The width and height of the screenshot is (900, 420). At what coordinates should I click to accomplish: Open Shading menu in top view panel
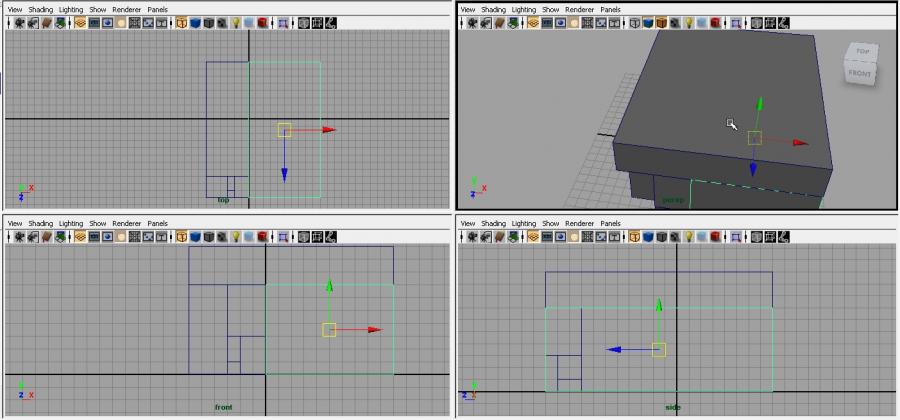41,9
